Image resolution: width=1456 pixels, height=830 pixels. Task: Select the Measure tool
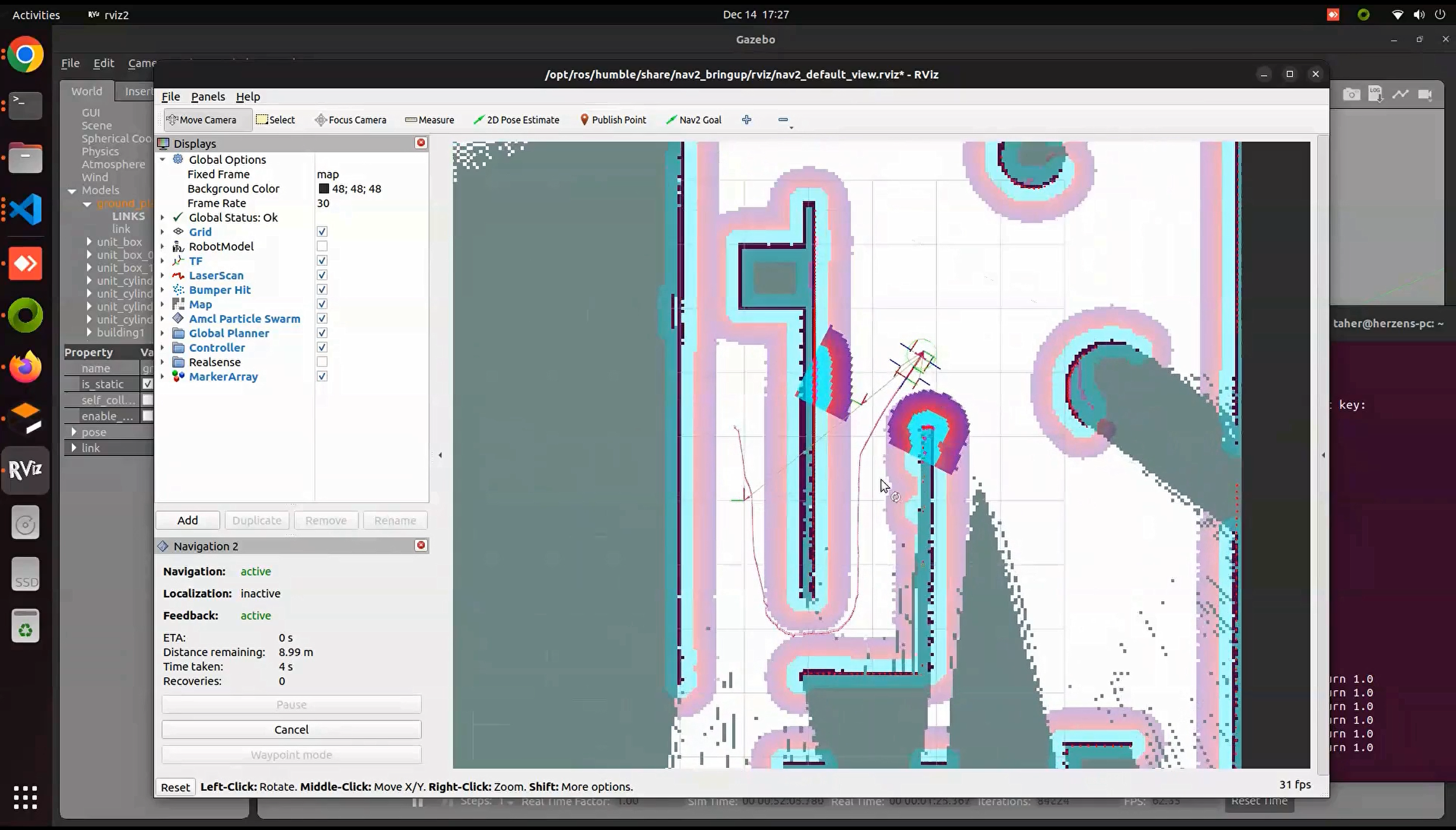430,120
